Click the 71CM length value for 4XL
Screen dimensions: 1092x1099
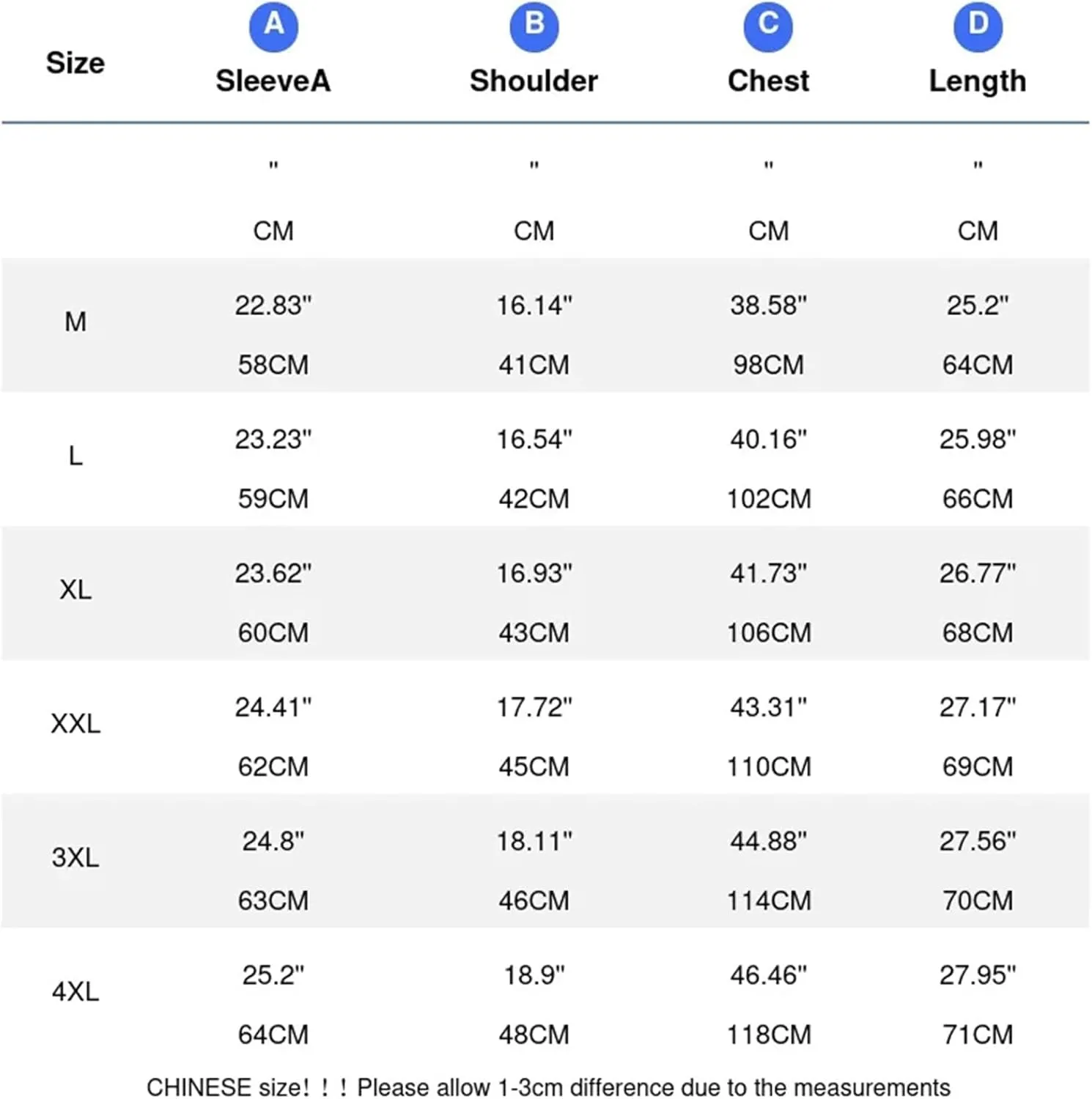click(x=978, y=1035)
